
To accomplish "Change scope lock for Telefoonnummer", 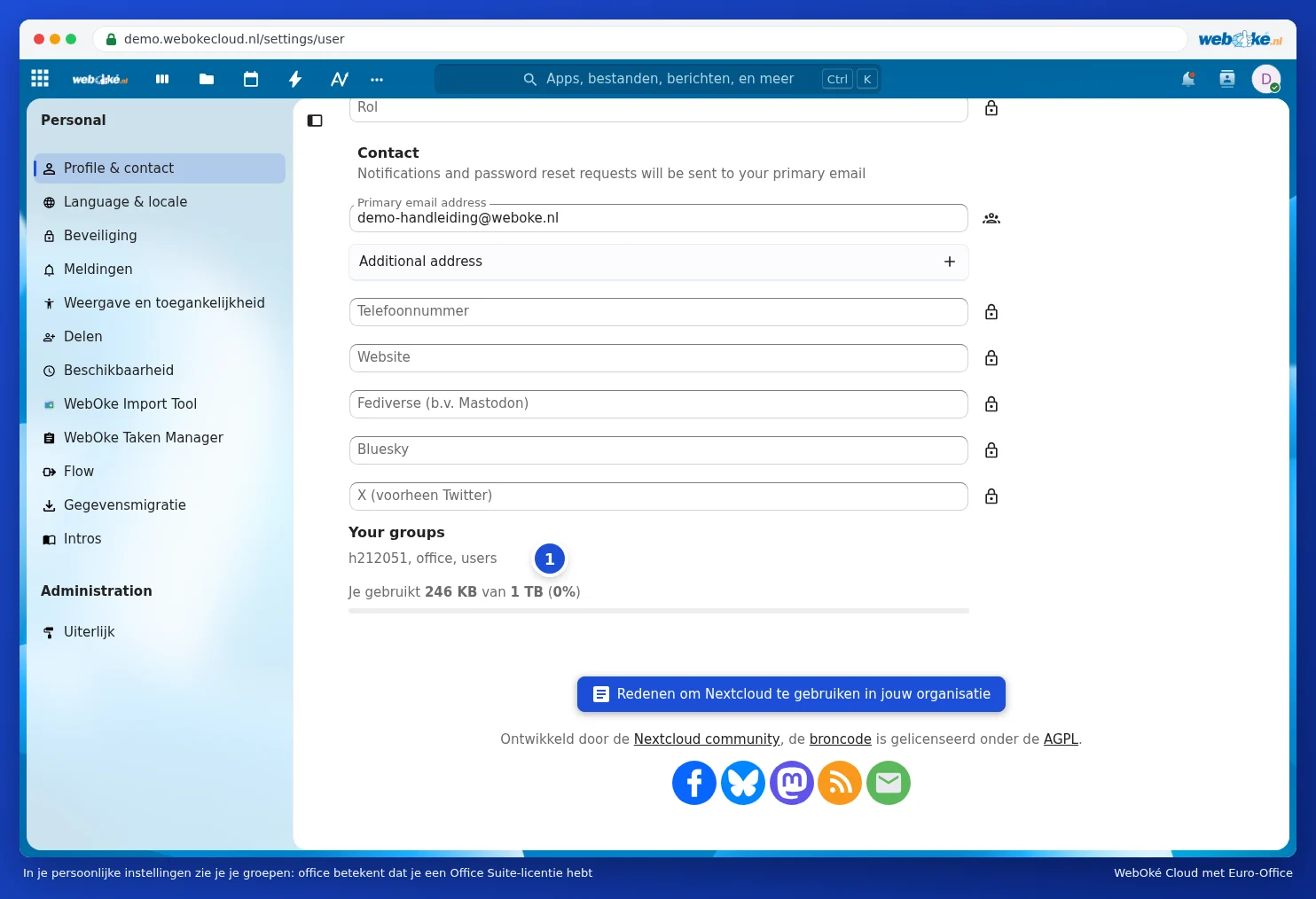I will click(991, 312).
